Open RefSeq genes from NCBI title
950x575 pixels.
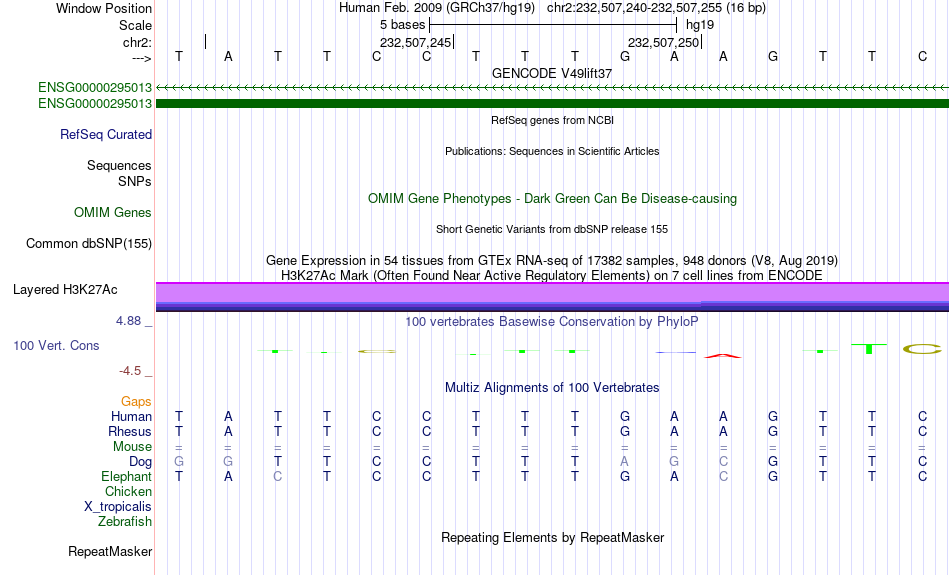(x=552, y=120)
